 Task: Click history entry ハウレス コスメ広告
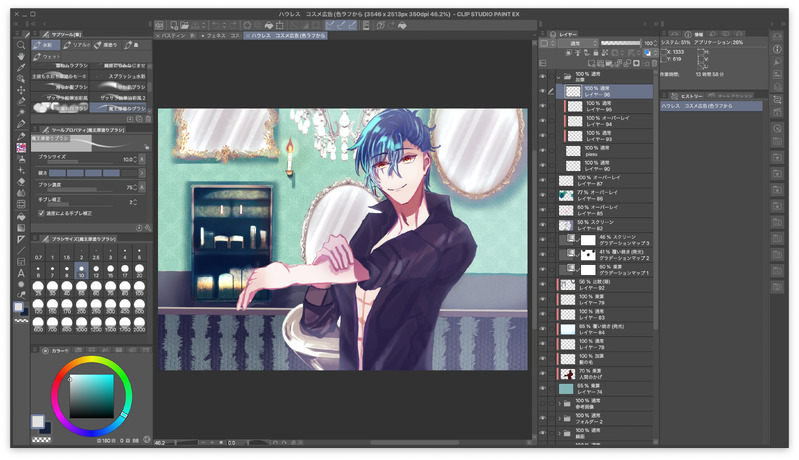point(711,106)
